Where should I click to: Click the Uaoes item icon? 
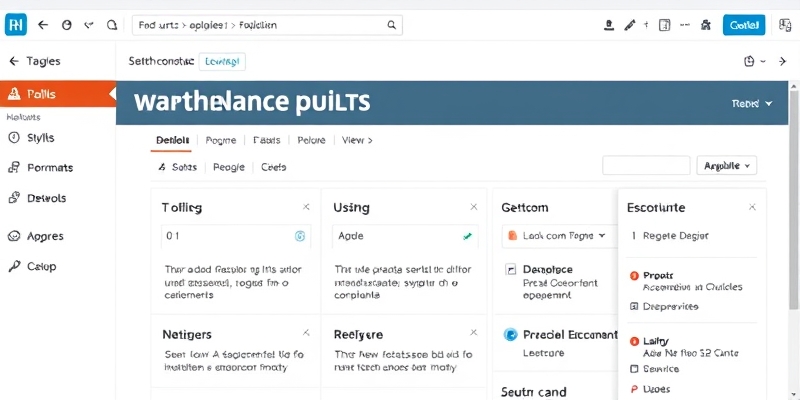coord(634,389)
